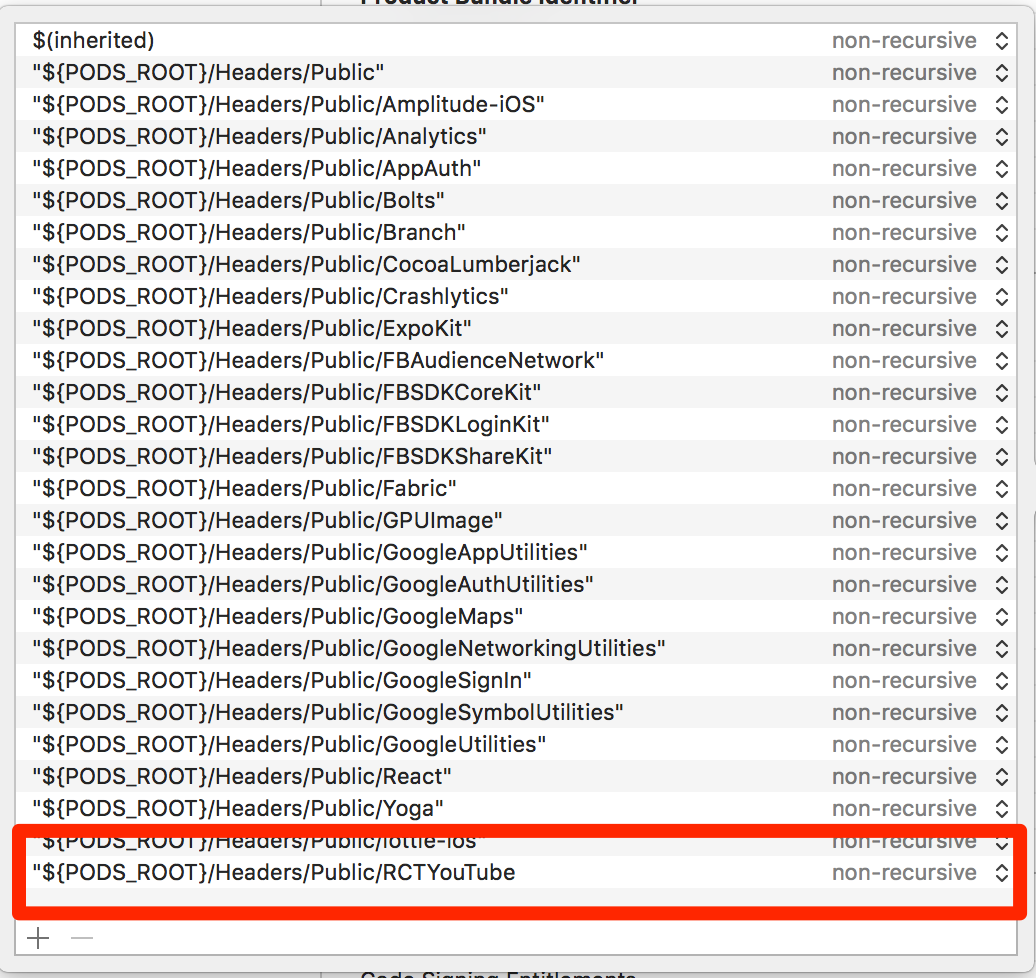The image size is (1036, 978).
Task: Select the Headers/Public/React path entry
Action: pyautogui.click(x=242, y=776)
